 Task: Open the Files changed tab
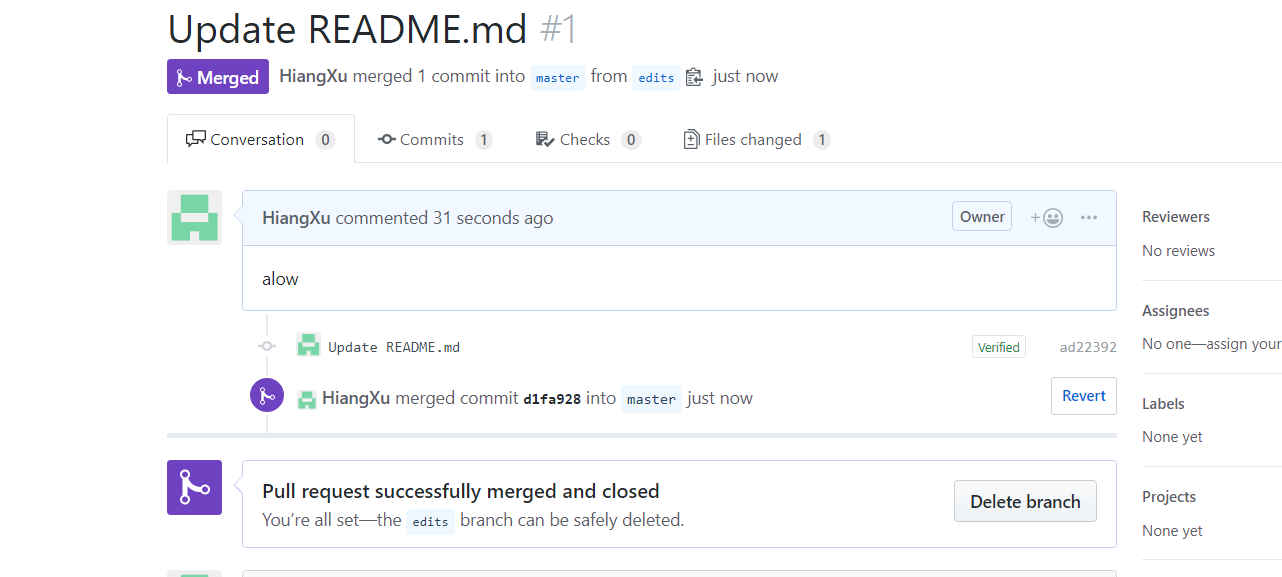click(x=755, y=140)
